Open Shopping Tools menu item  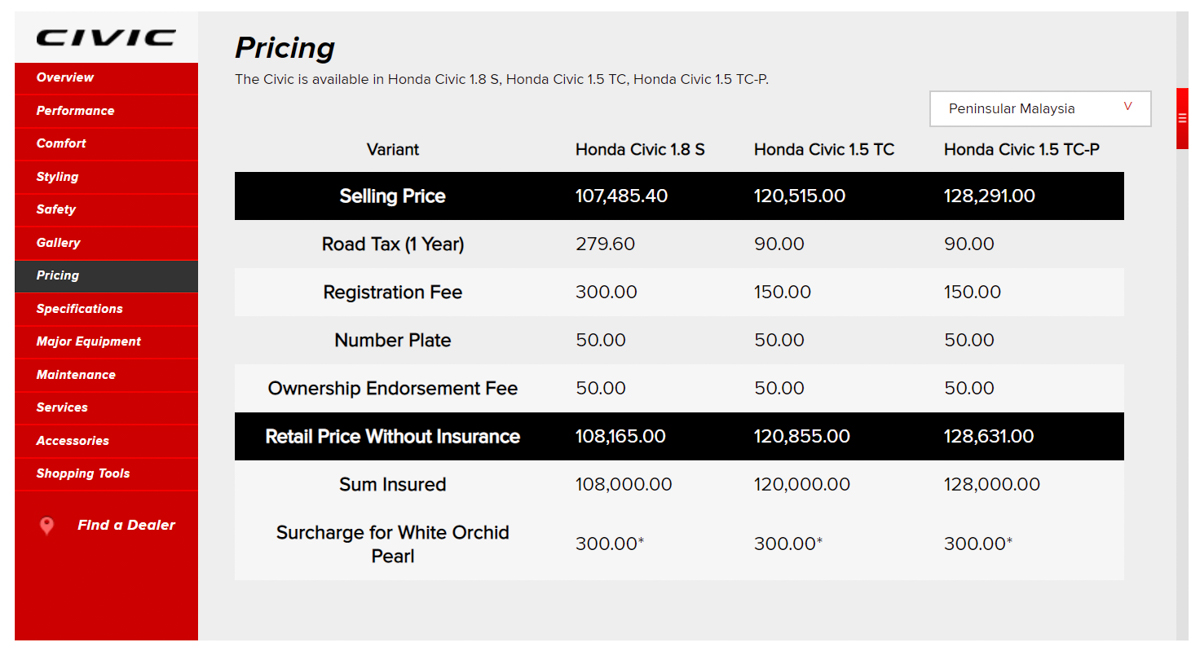click(83, 474)
